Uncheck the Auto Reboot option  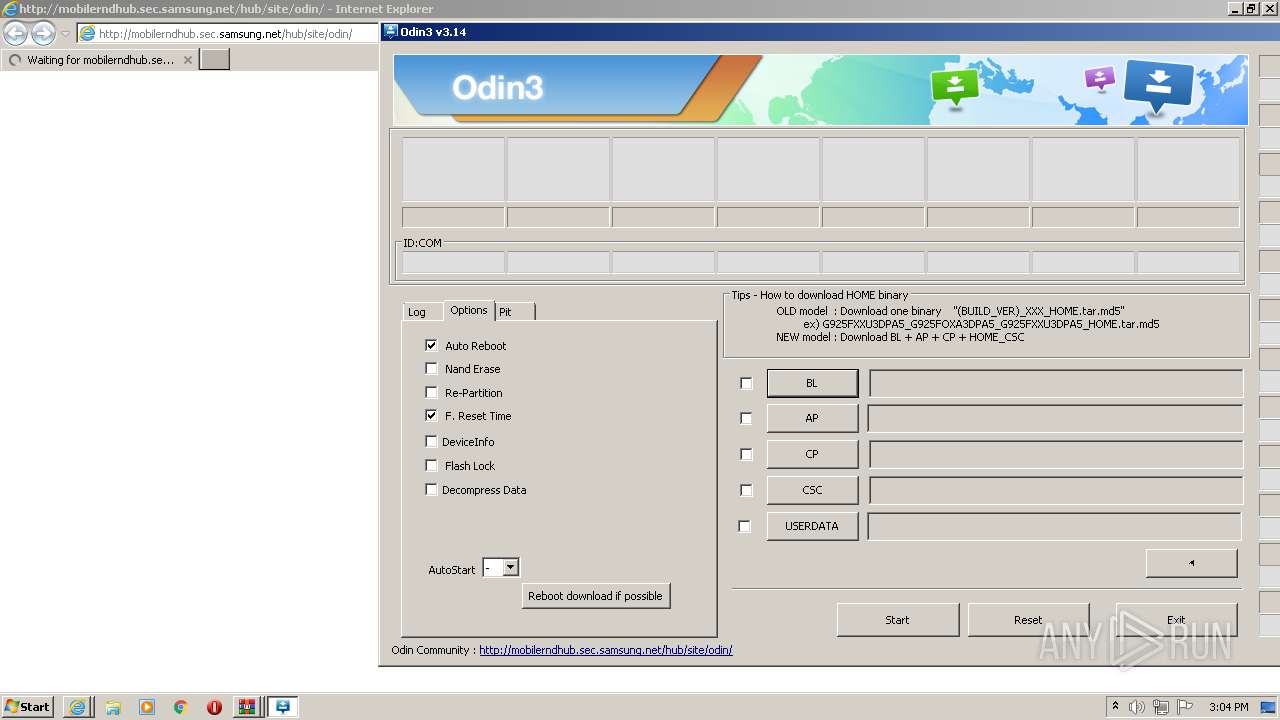point(431,345)
